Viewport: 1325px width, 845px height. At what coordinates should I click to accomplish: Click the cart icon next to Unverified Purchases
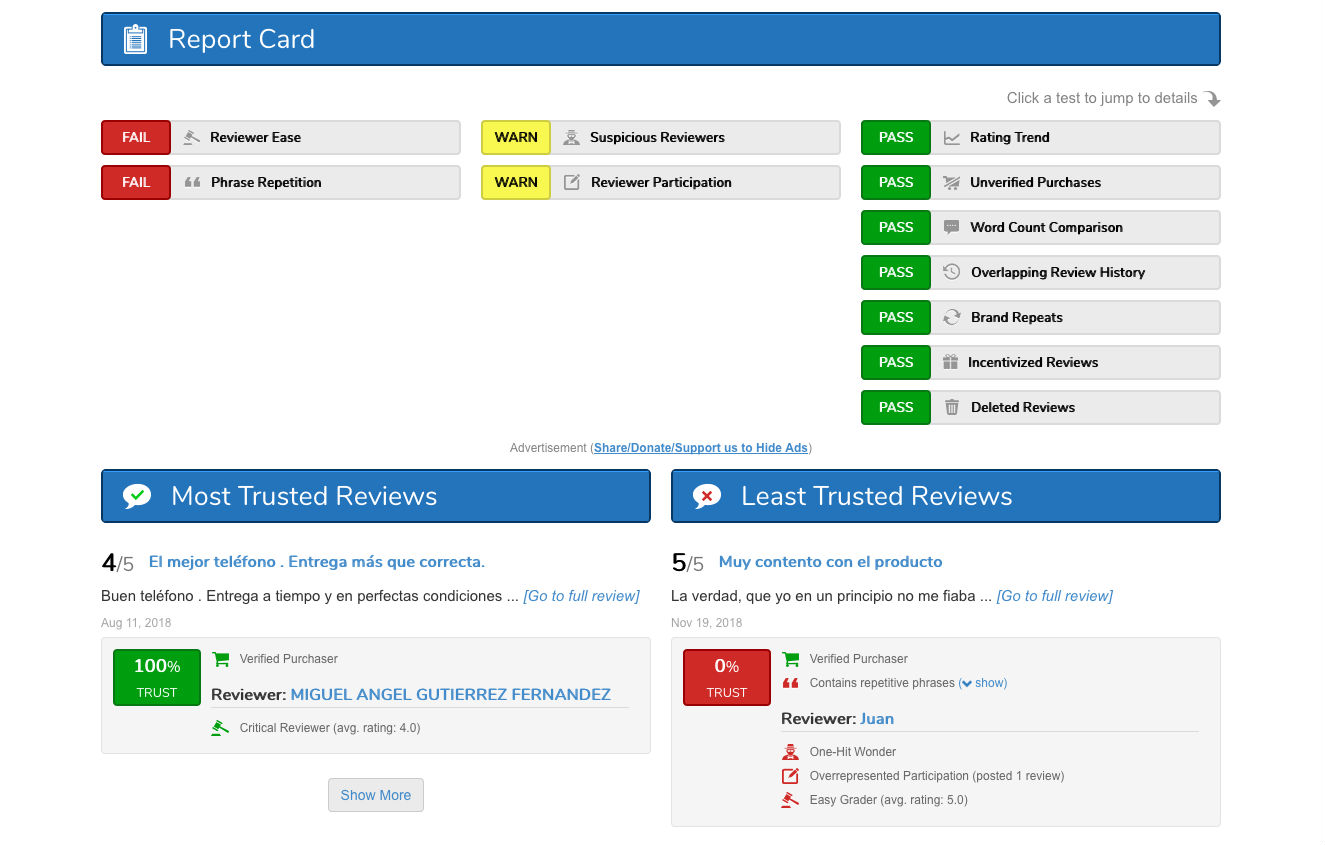(x=951, y=183)
